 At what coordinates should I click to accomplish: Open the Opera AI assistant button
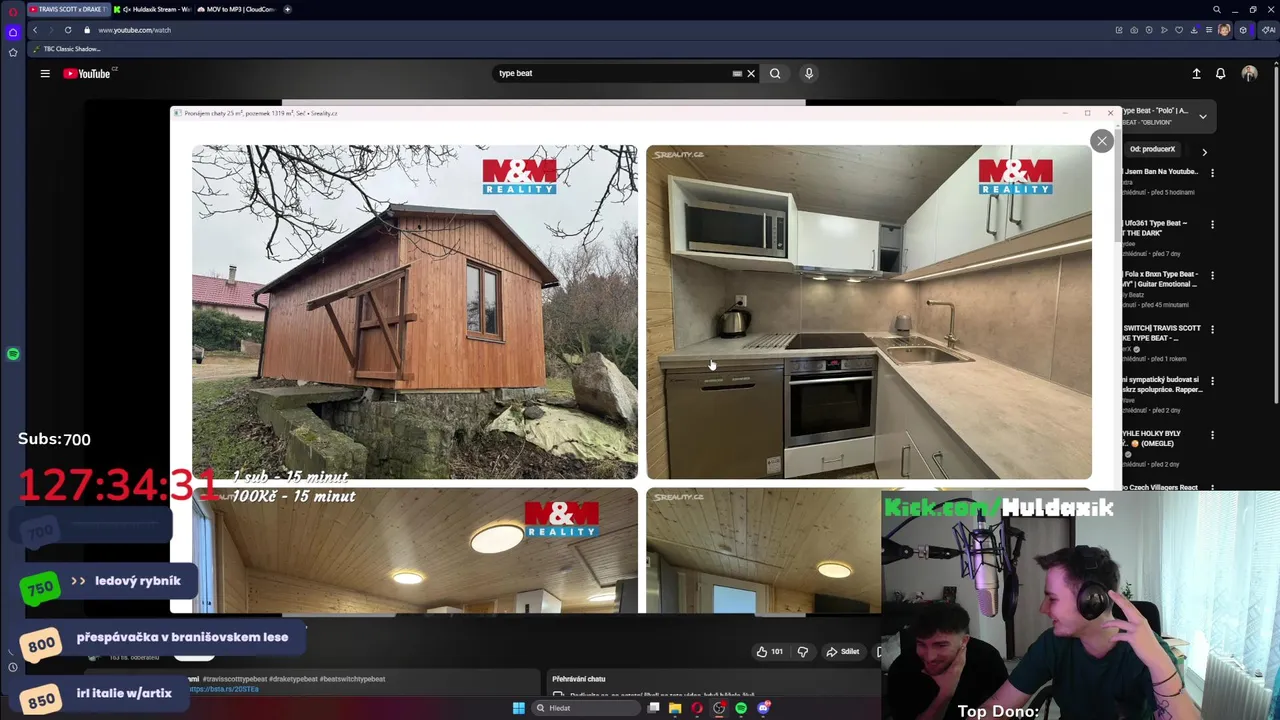[x=1267, y=30]
